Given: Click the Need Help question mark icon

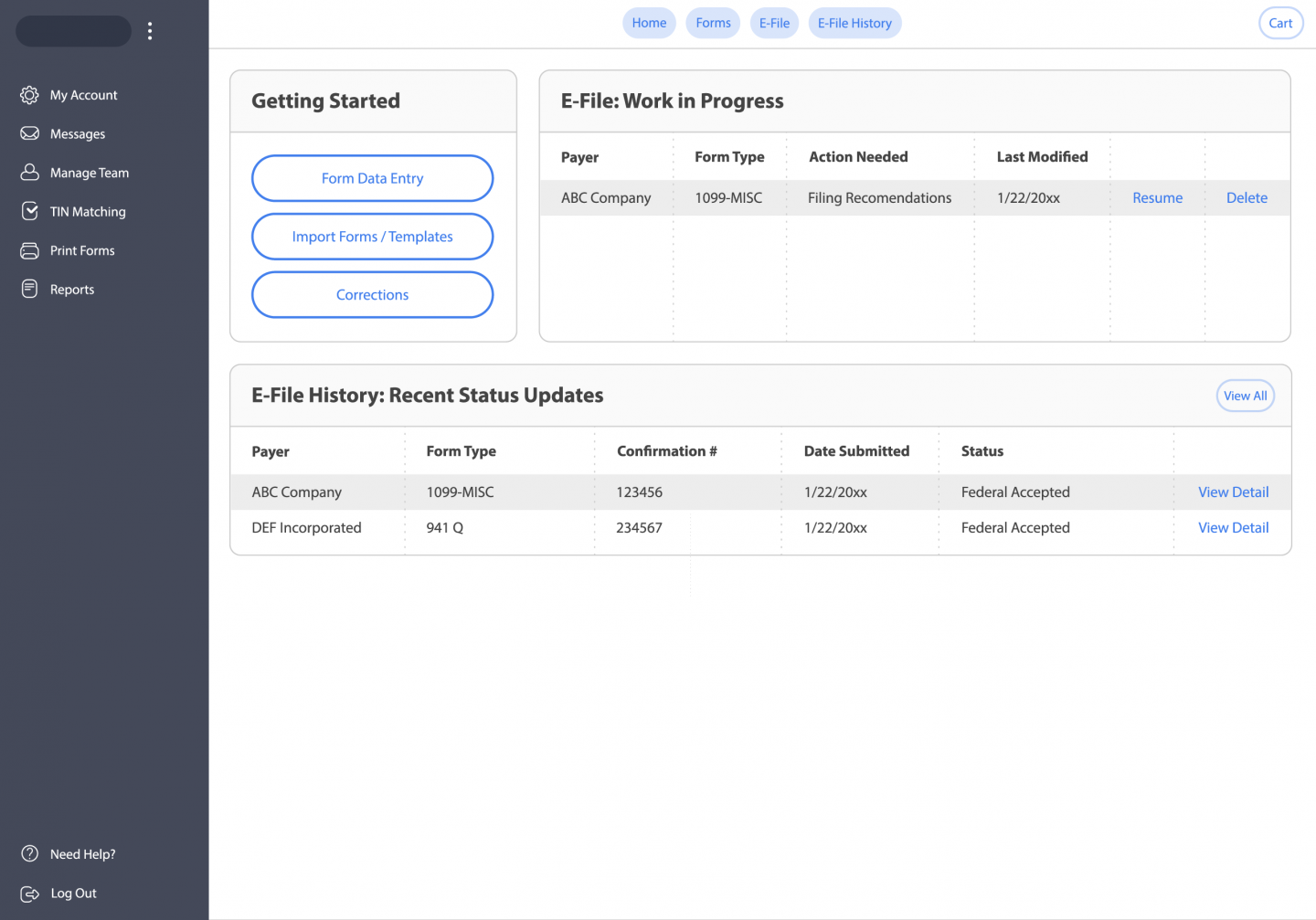Looking at the screenshot, I should coord(29,854).
